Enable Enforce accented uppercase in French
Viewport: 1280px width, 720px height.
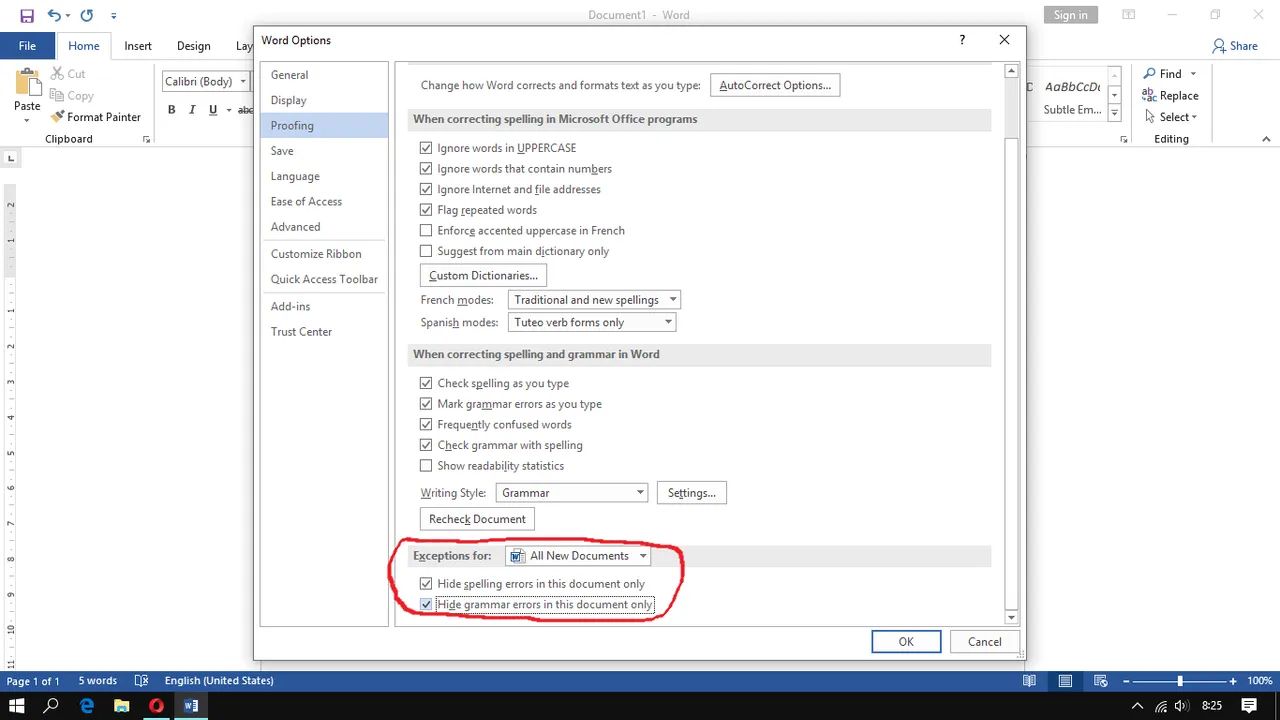[426, 230]
